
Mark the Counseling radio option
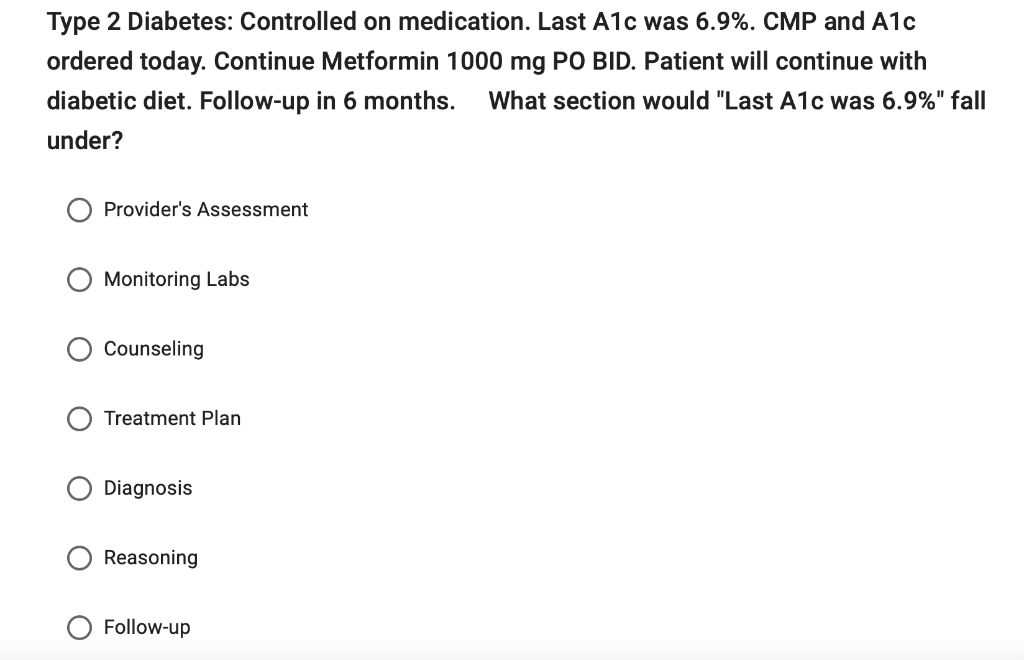click(80, 349)
